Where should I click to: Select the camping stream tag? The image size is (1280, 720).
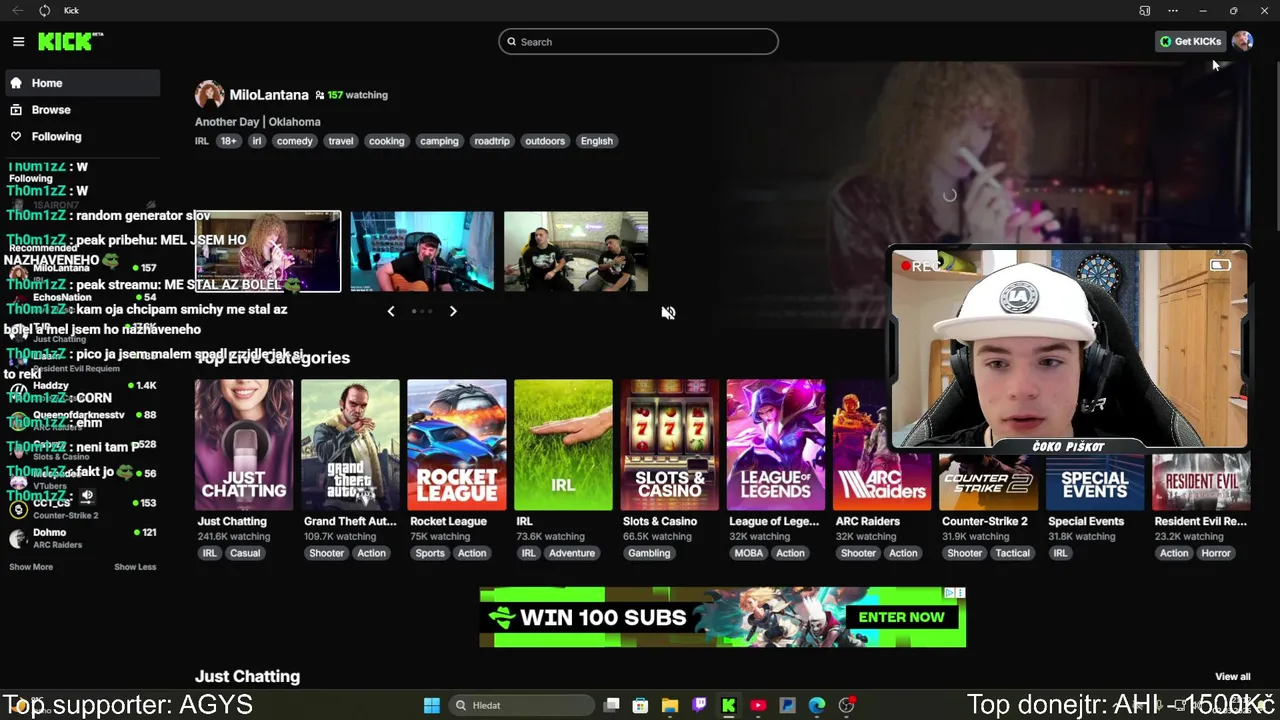point(439,141)
